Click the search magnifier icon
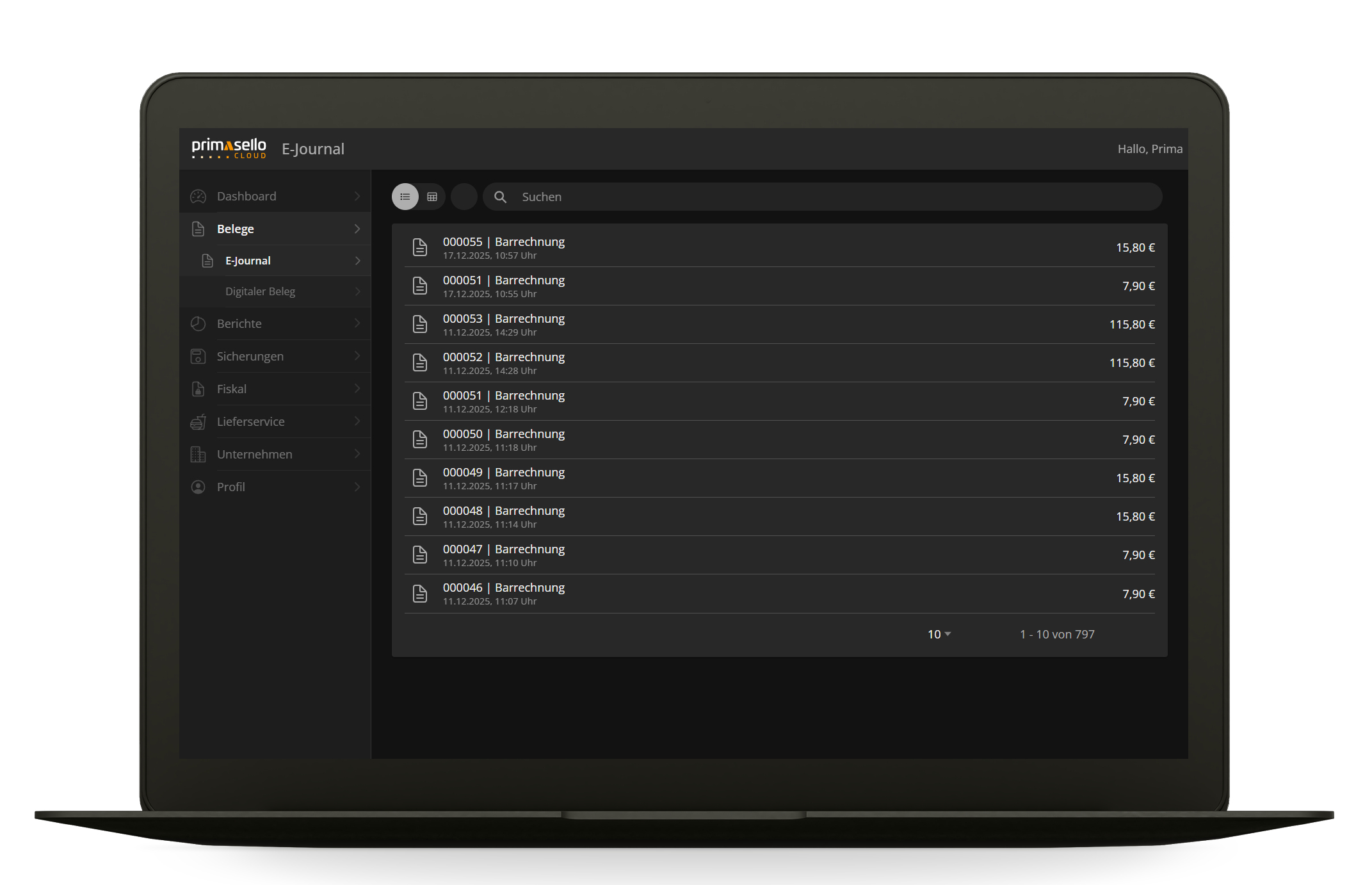Viewport: 1372px width, 885px height. pyautogui.click(x=500, y=197)
